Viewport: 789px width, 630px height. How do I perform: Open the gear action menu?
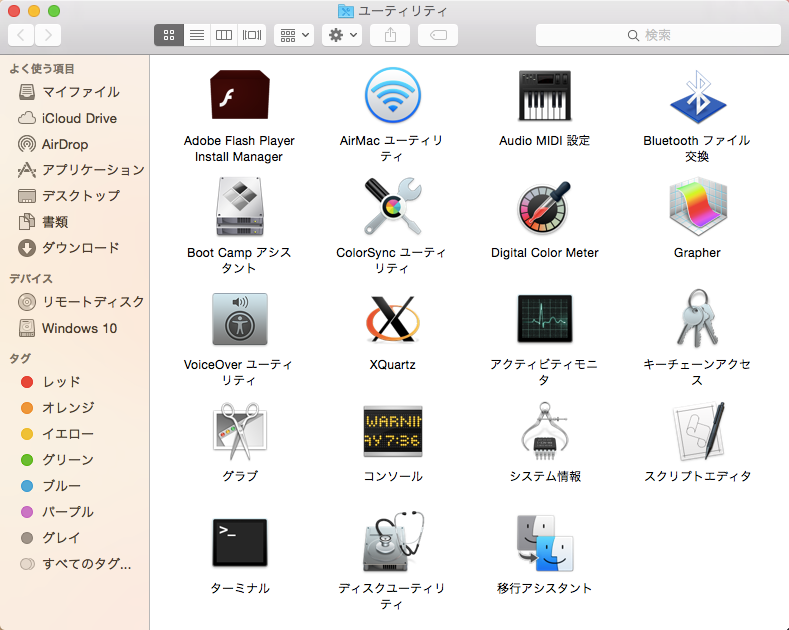(x=342, y=35)
